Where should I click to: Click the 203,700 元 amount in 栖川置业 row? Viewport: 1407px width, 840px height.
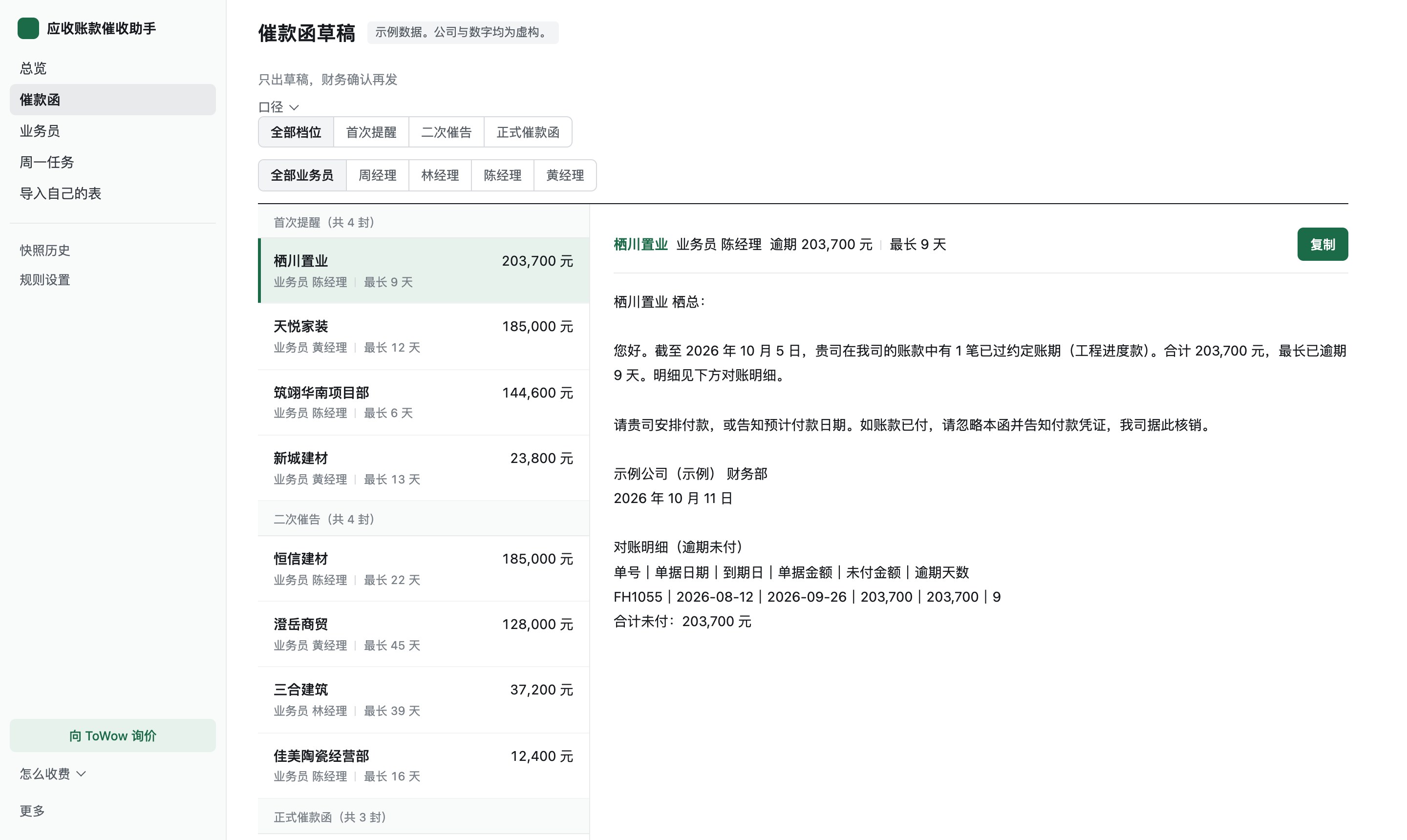[x=537, y=260]
